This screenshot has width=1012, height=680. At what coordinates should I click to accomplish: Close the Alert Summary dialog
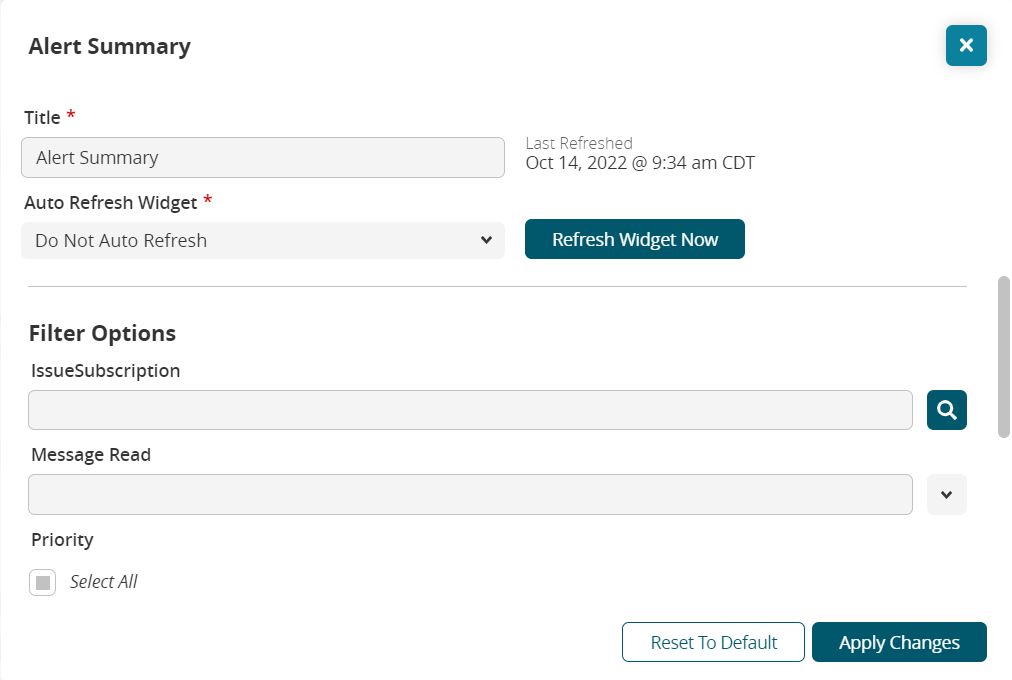pyautogui.click(x=966, y=46)
